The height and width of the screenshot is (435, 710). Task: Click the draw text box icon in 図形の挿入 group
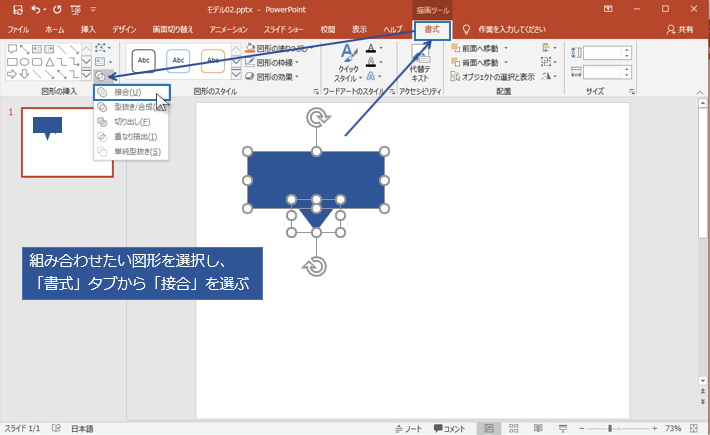tap(101, 62)
